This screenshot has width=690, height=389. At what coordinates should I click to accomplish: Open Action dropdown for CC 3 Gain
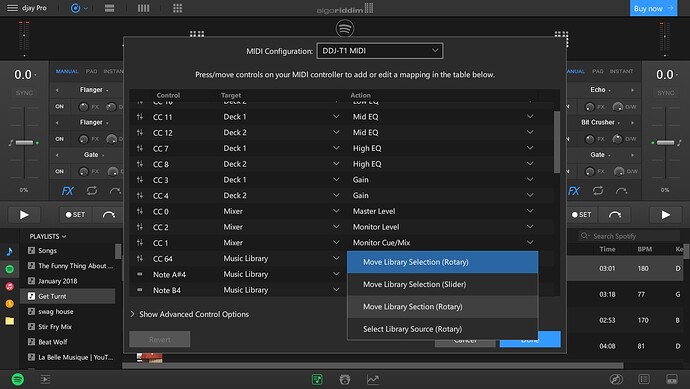pyautogui.click(x=530, y=180)
